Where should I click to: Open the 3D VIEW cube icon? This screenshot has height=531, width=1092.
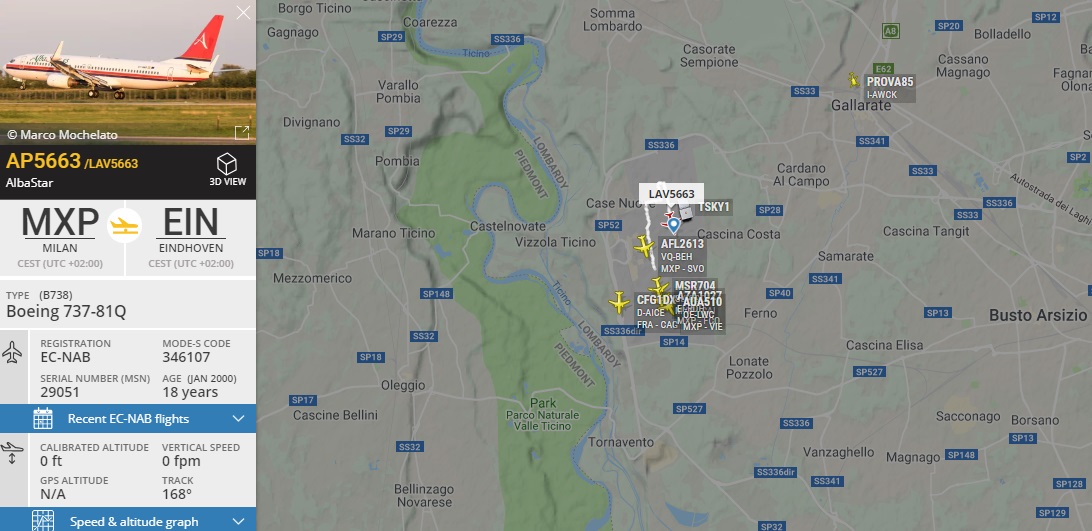click(227, 164)
